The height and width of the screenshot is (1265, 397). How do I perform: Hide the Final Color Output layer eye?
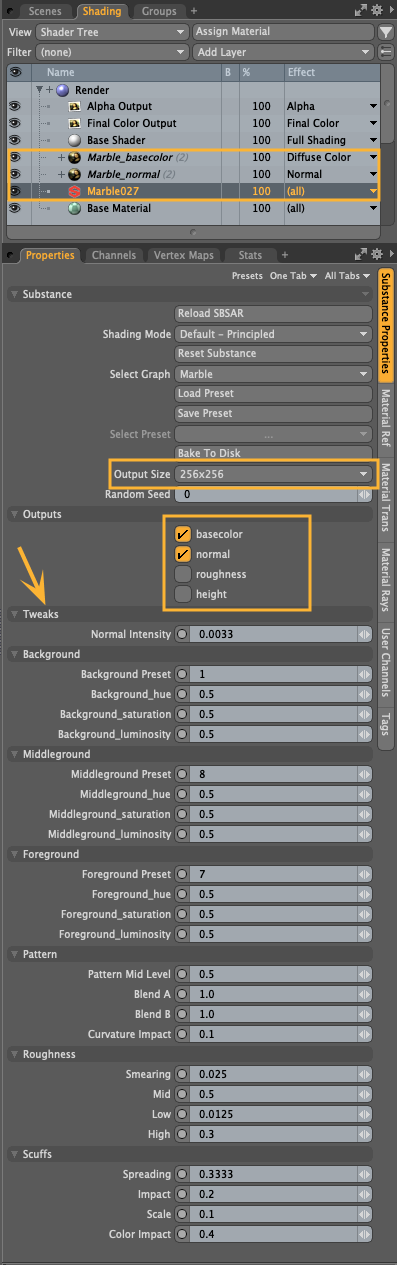pyautogui.click(x=14, y=123)
